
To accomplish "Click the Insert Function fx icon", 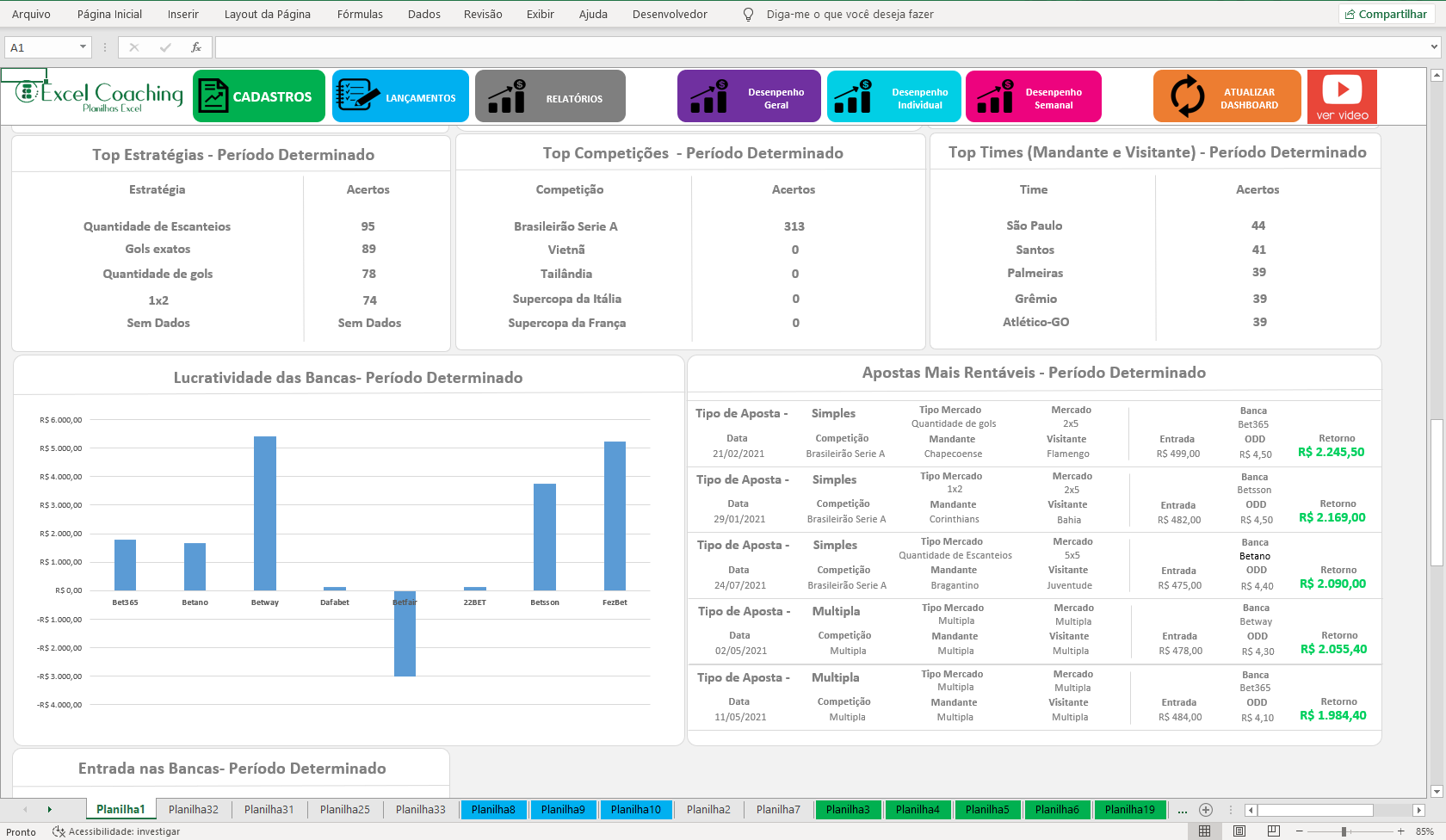I will pyautogui.click(x=196, y=47).
